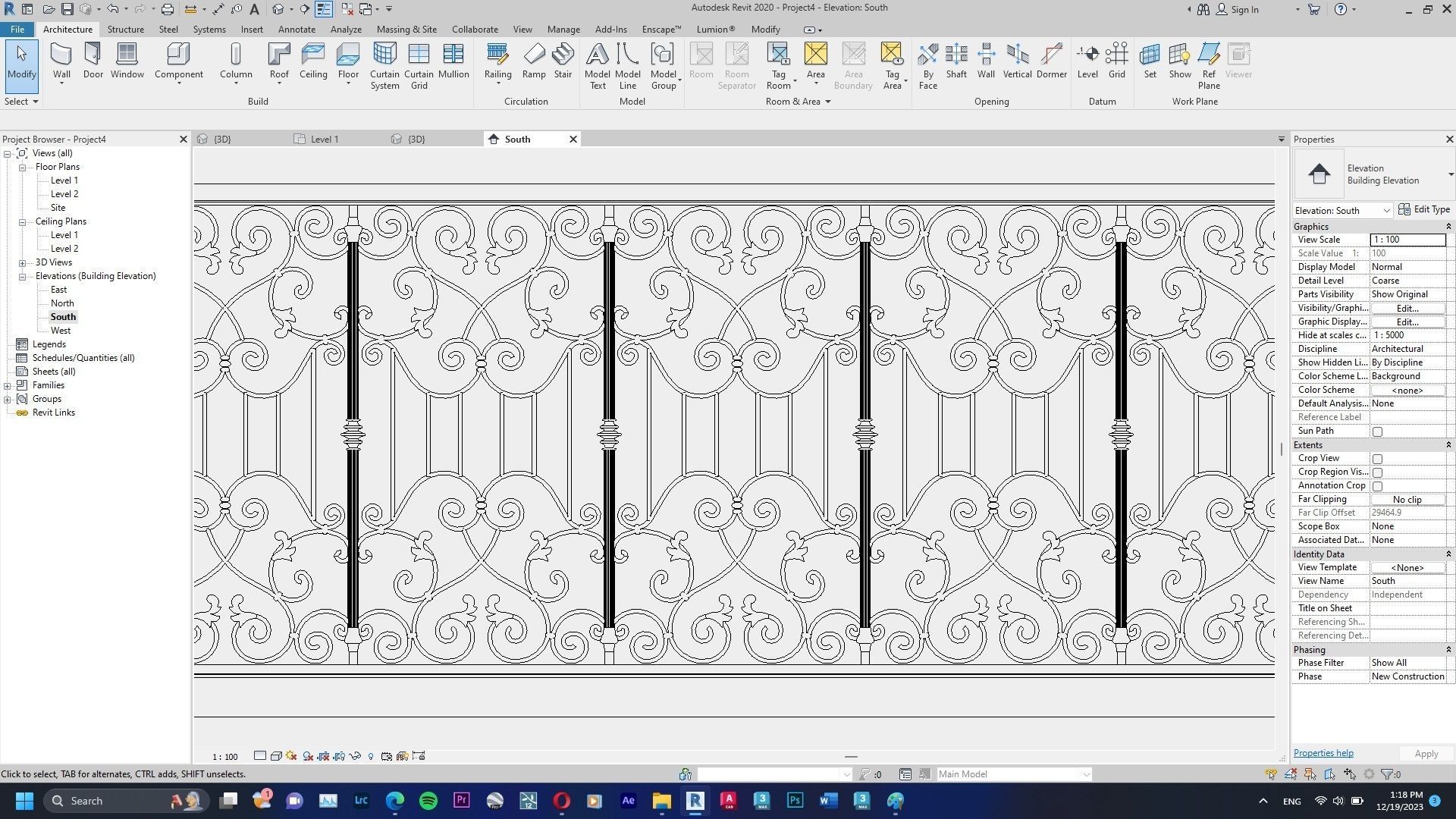Click the View Scale input field
This screenshot has height=819, width=1456.
[x=1407, y=240]
